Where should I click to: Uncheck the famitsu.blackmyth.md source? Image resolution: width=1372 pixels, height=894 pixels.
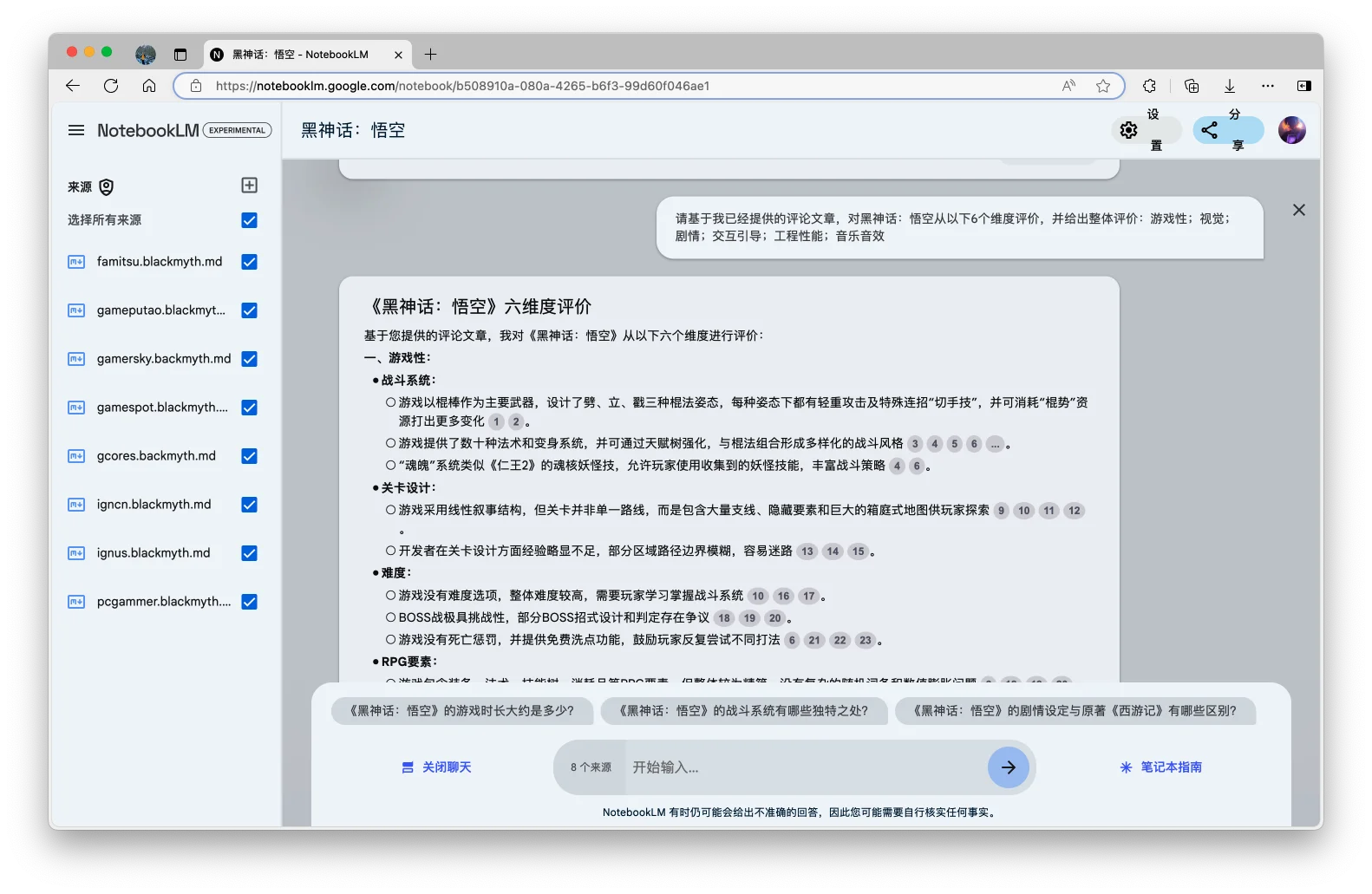click(x=249, y=262)
